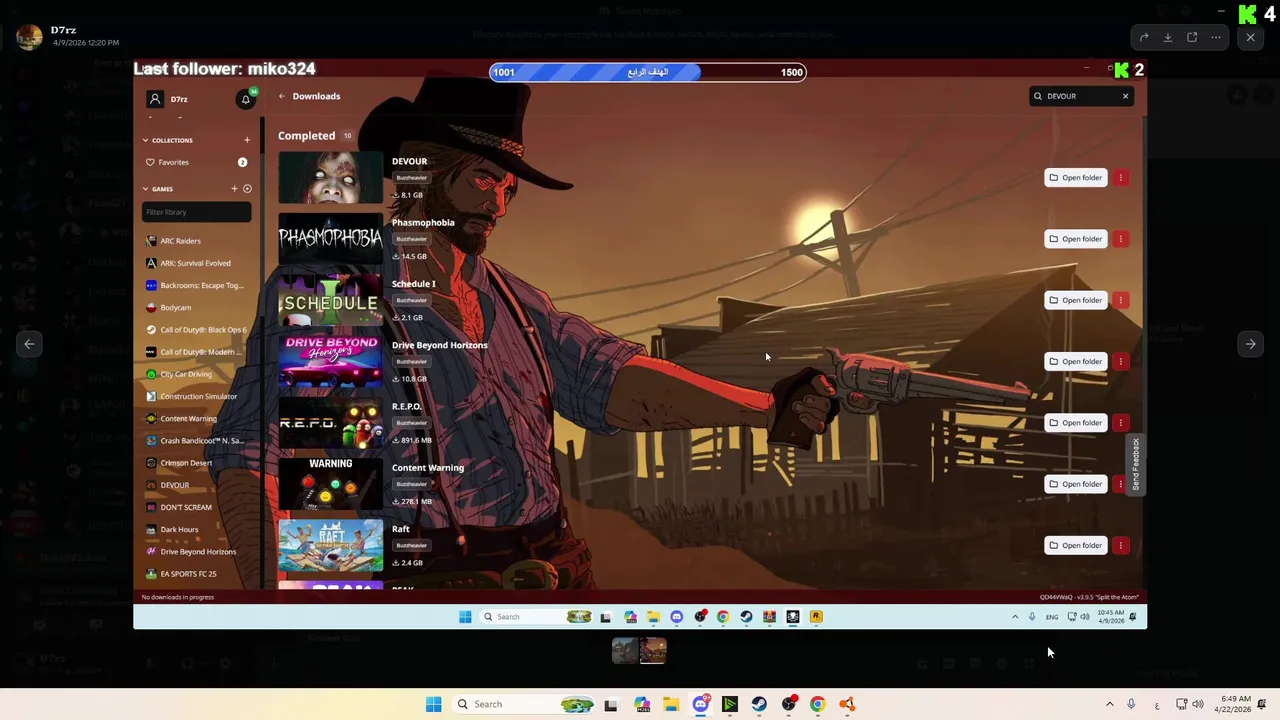Open folder for Drive Beyond Horizons download
The height and width of the screenshot is (720, 1280).
1075,361
